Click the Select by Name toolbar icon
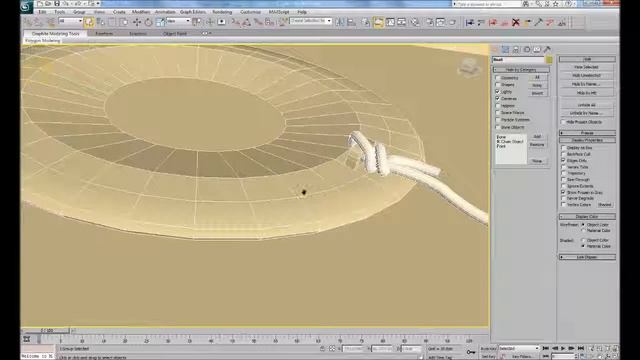The height and width of the screenshot is (360, 640). (x=100, y=22)
